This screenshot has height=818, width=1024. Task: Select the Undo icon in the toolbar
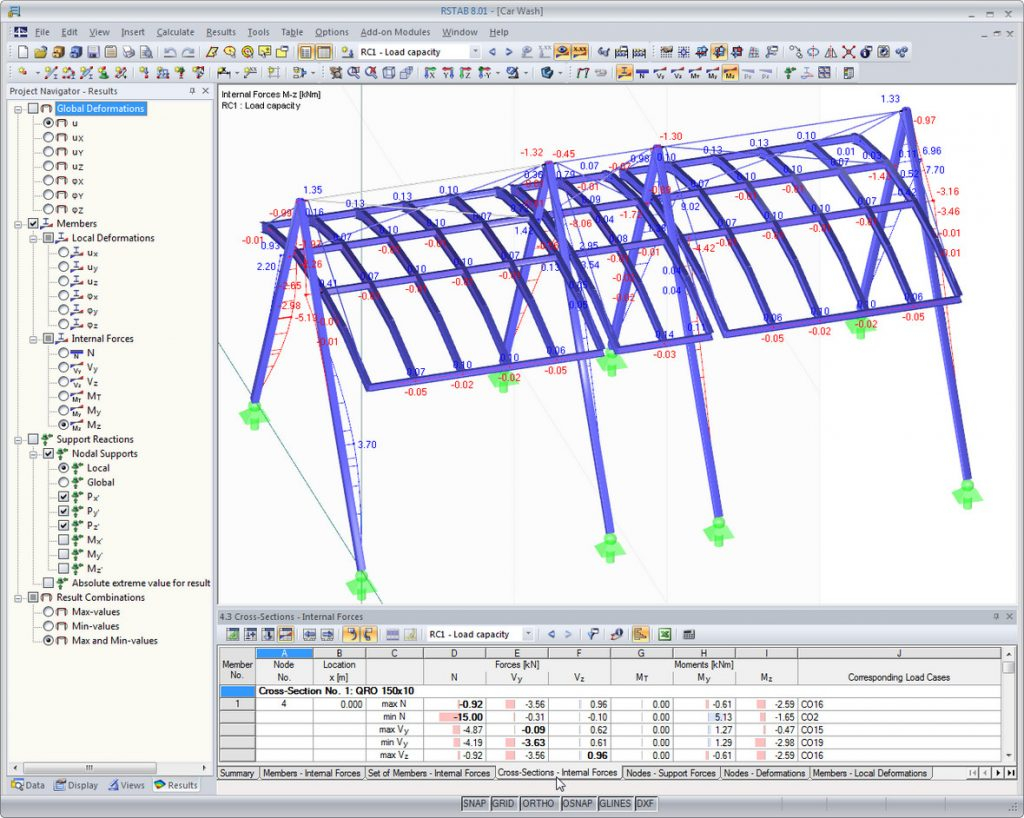click(171, 51)
